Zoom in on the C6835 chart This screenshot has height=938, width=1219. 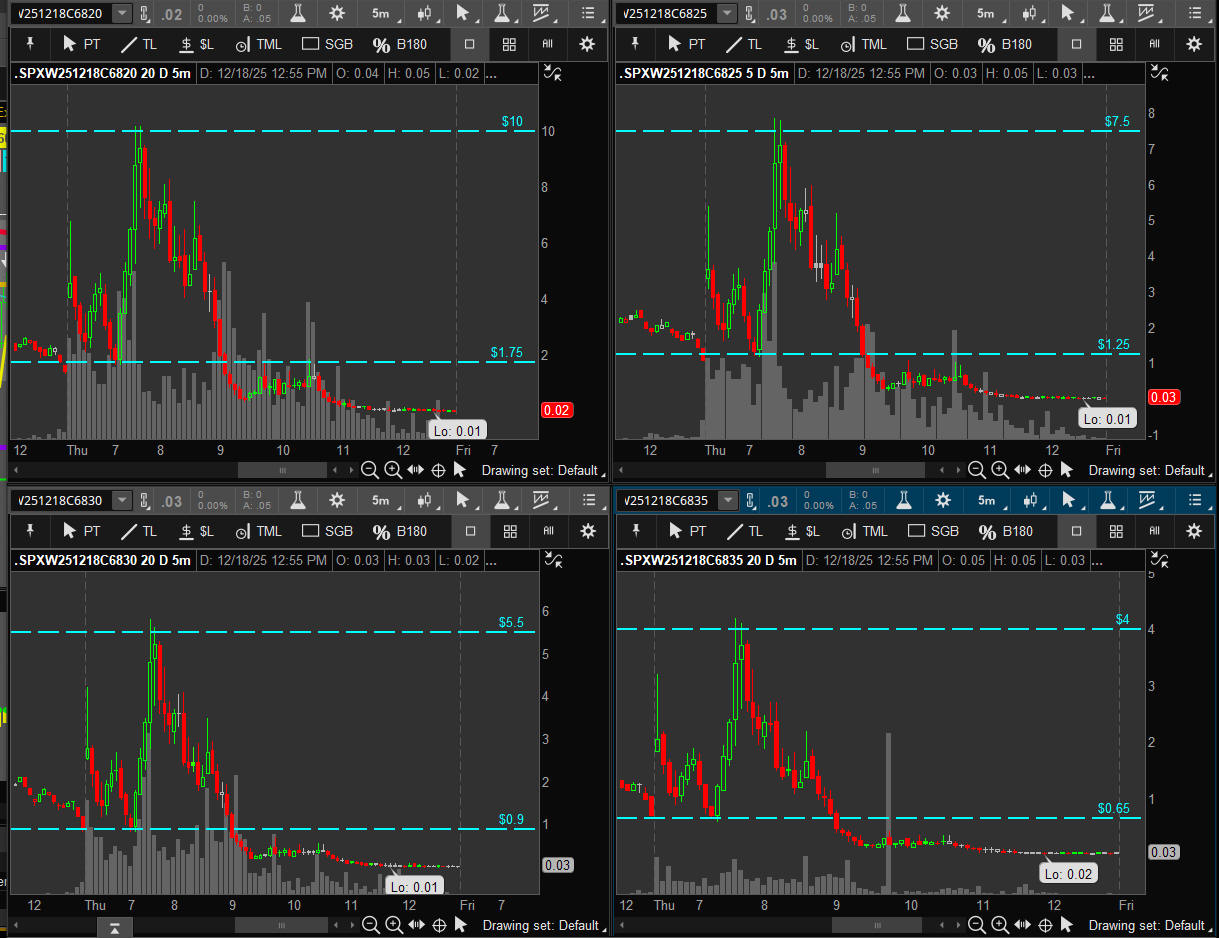[1001, 925]
